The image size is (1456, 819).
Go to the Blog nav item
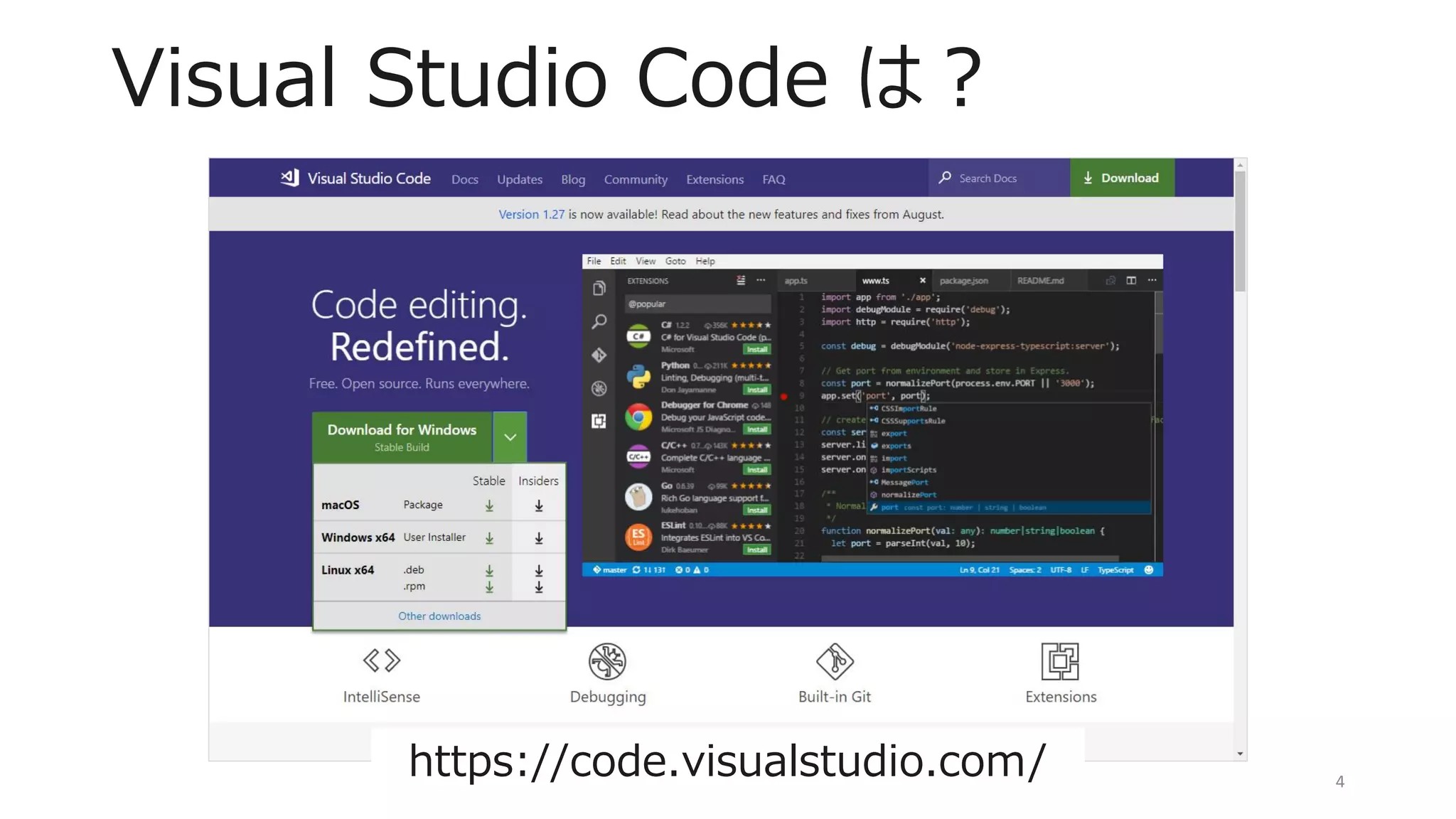pos(573,180)
